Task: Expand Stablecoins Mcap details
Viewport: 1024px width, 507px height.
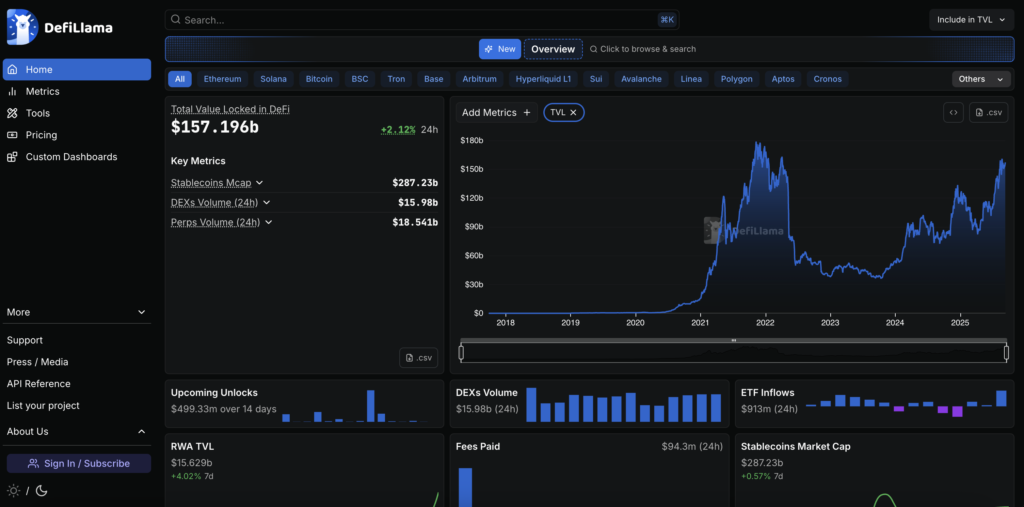Action: [259, 183]
